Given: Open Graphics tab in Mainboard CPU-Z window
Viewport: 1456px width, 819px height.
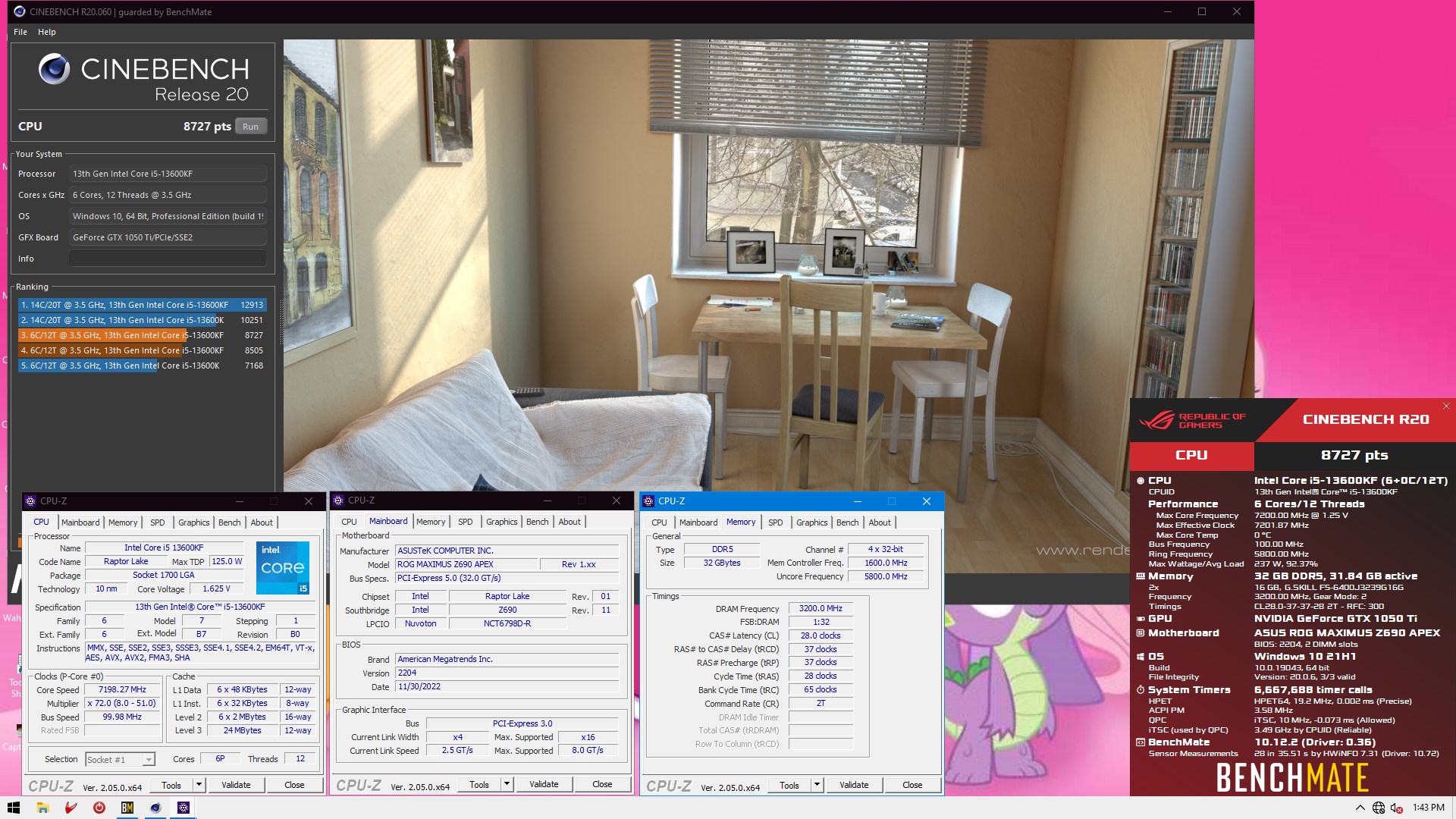Looking at the screenshot, I should coord(501,522).
